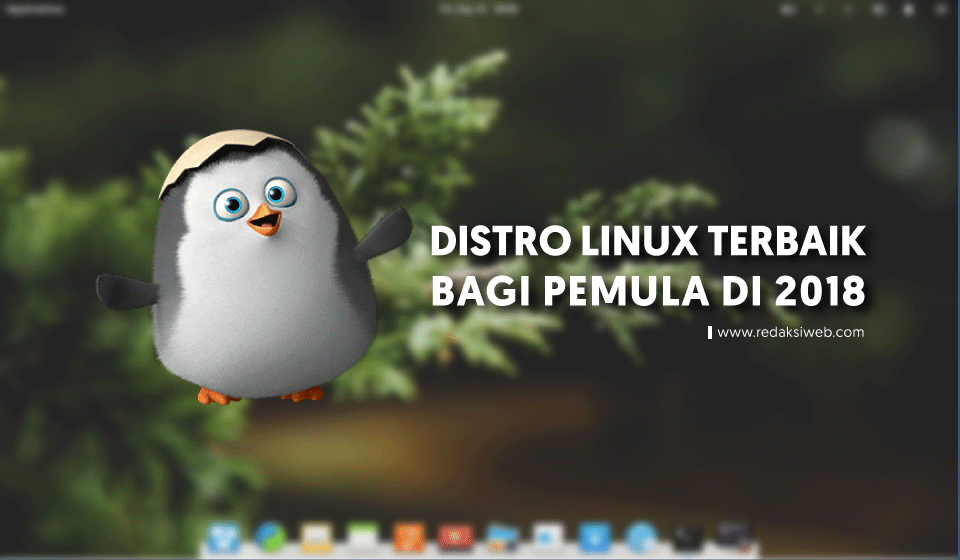Click the power indicator at panel's far right
The height and width of the screenshot is (560, 960).
tap(940, 9)
